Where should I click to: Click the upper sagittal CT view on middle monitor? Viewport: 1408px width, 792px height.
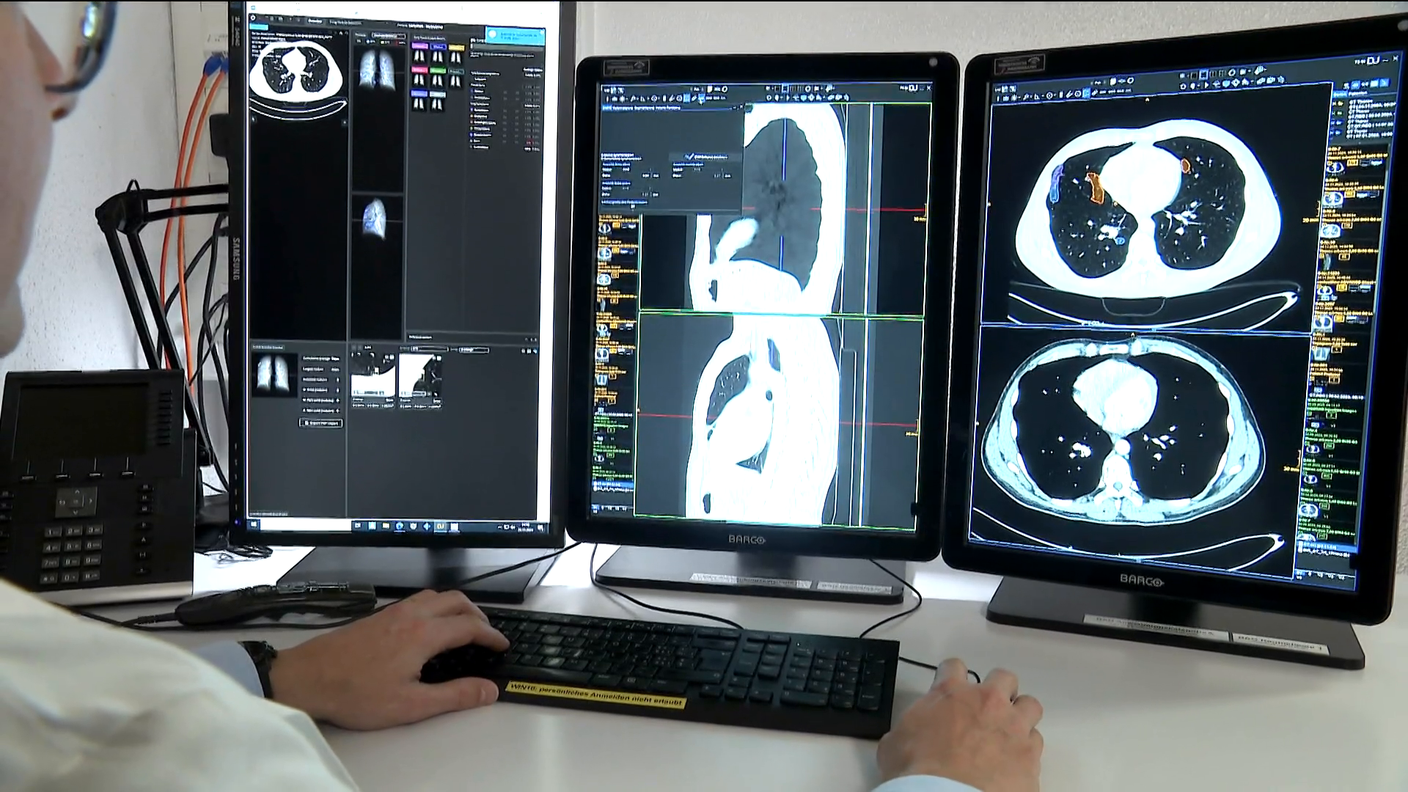click(781, 208)
